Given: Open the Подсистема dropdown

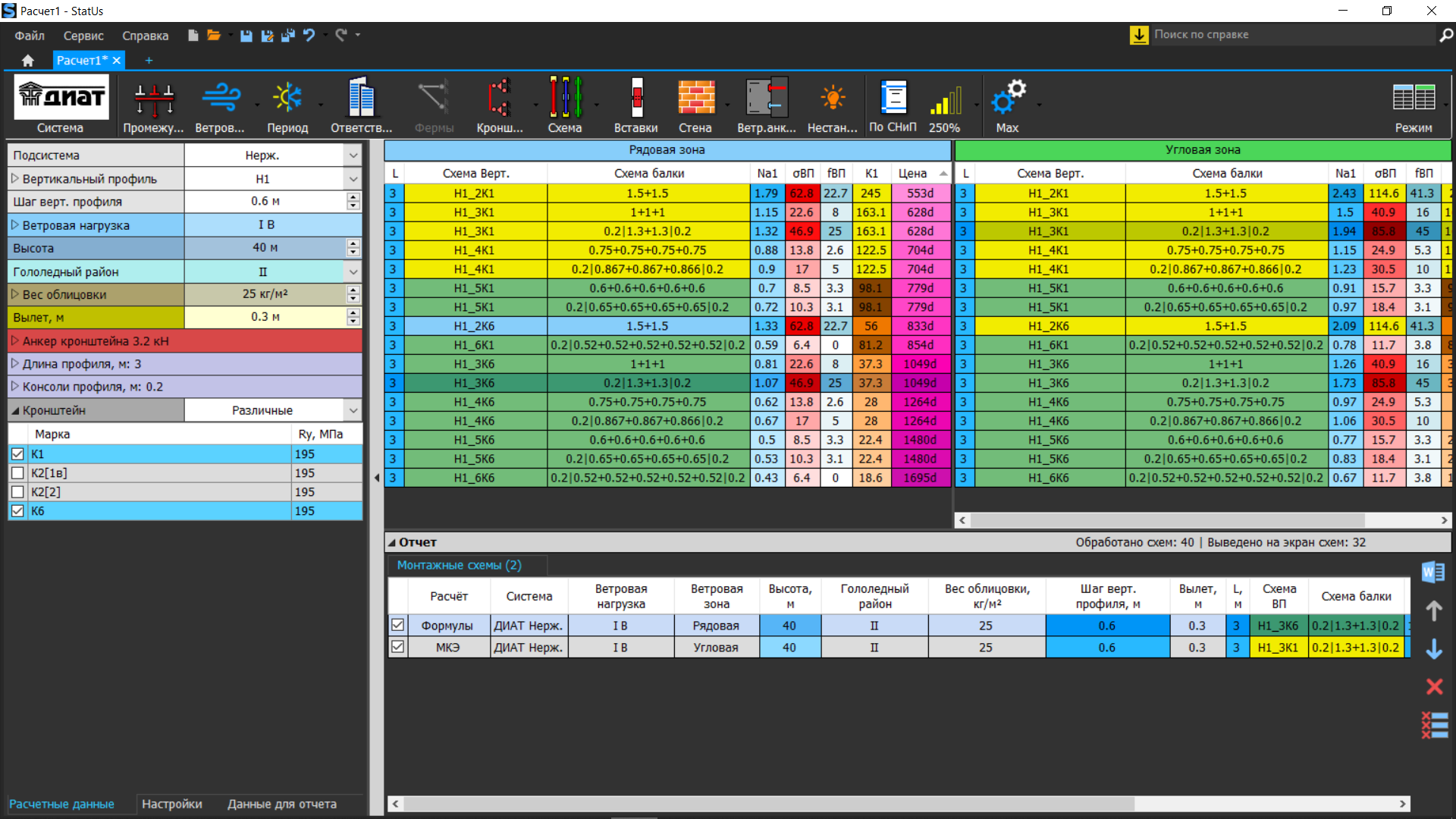Looking at the screenshot, I should tap(353, 155).
